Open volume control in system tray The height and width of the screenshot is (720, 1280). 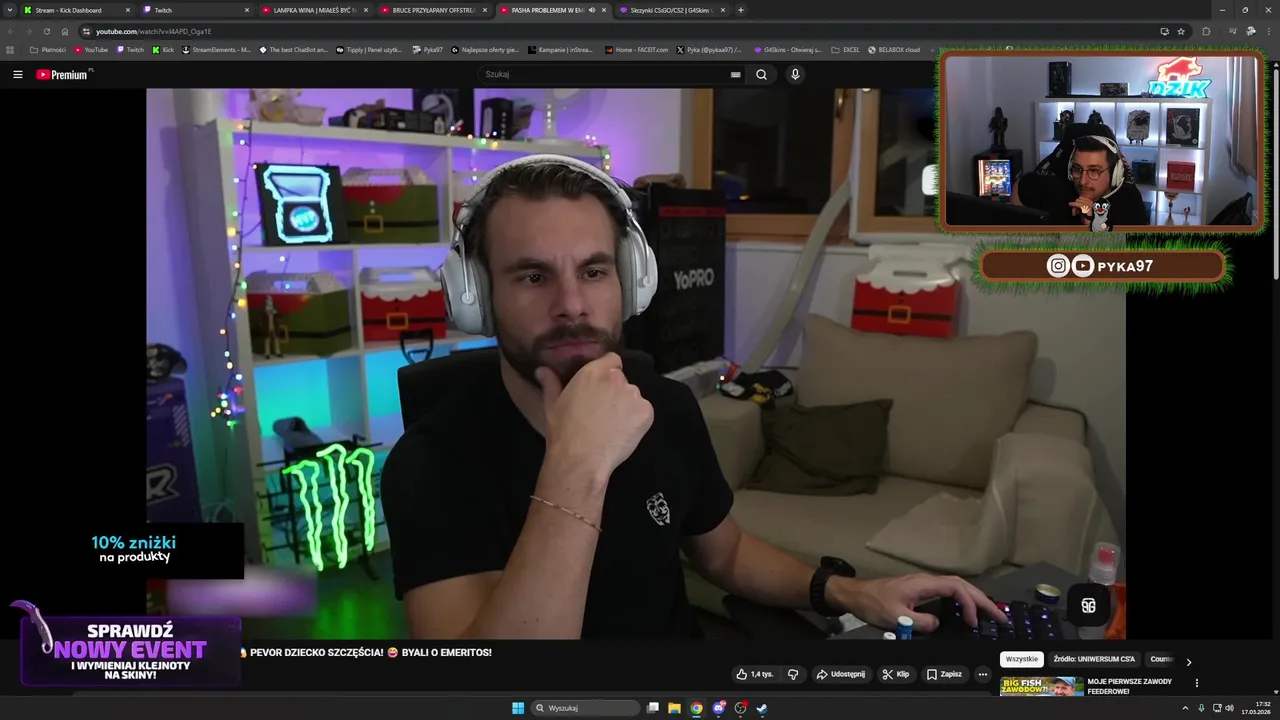[1229, 708]
